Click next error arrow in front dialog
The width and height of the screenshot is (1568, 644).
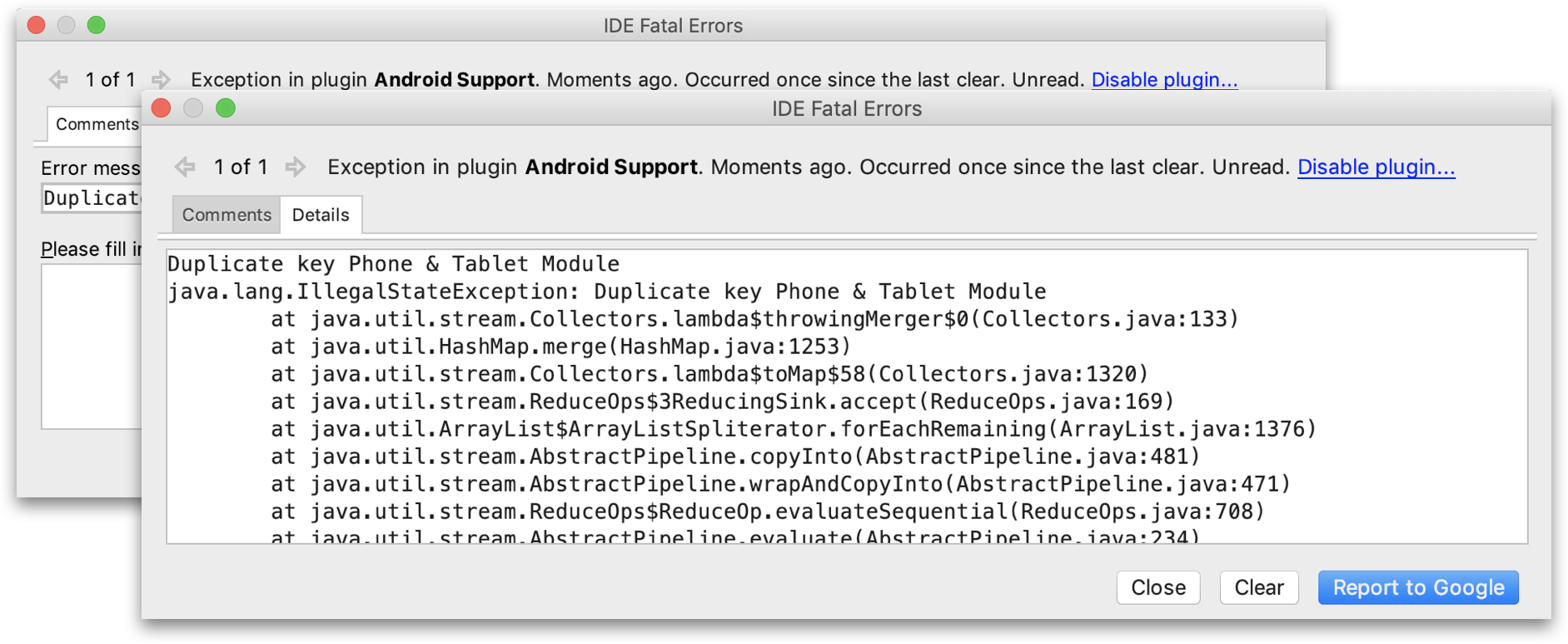coord(295,167)
